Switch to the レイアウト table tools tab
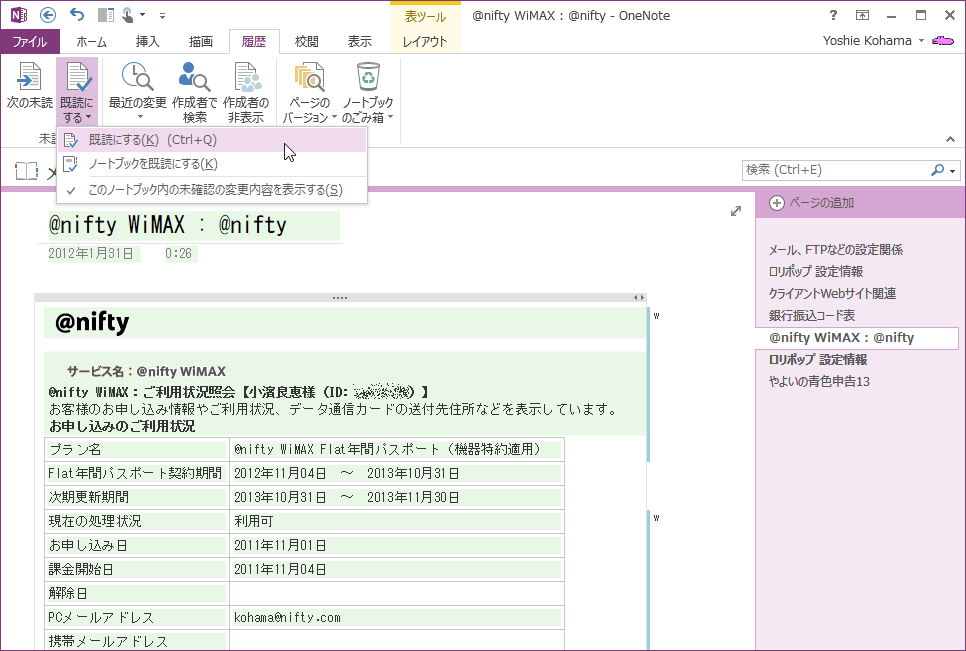966x651 pixels. click(425, 41)
